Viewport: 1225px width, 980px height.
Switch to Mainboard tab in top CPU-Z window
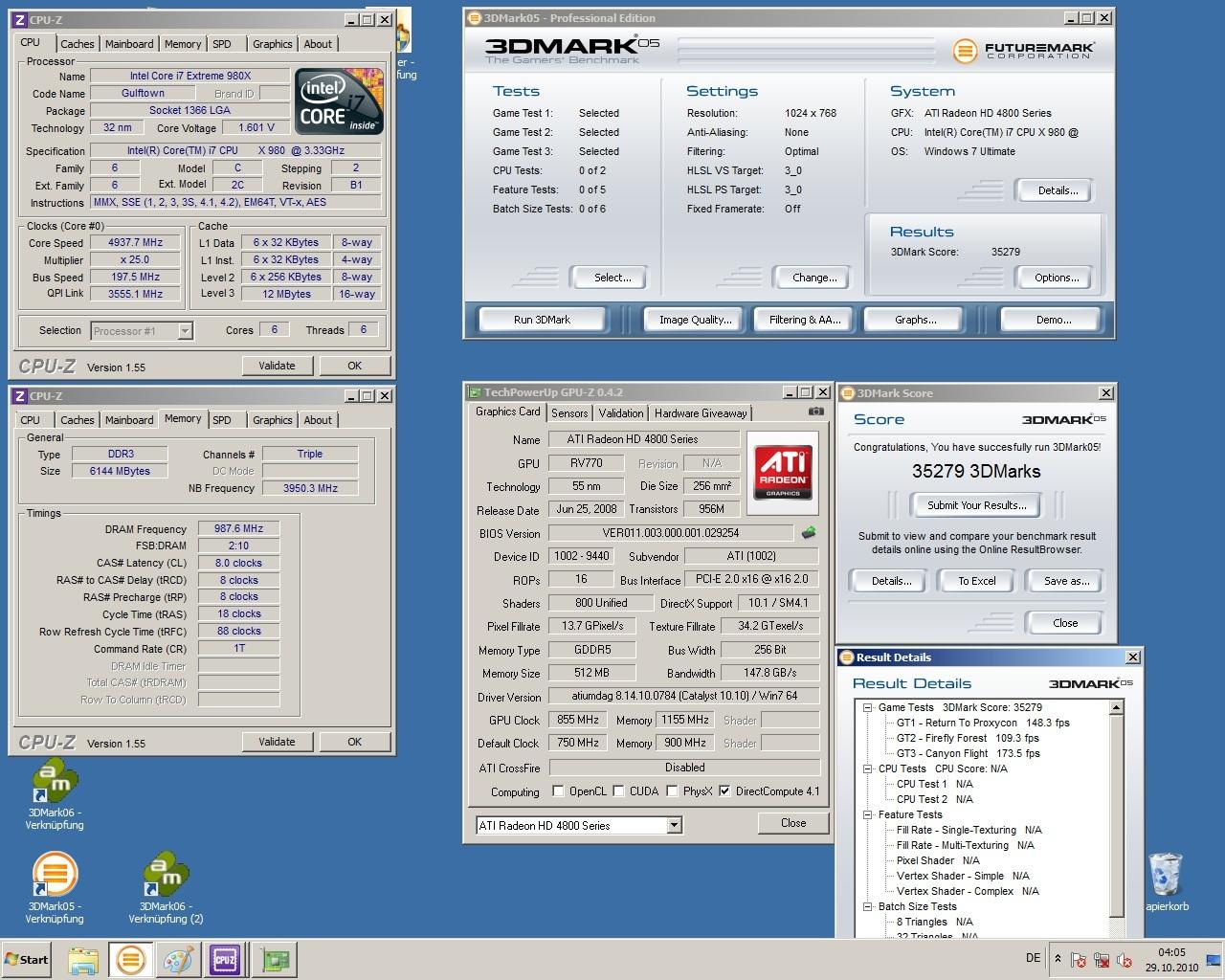pos(129,44)
